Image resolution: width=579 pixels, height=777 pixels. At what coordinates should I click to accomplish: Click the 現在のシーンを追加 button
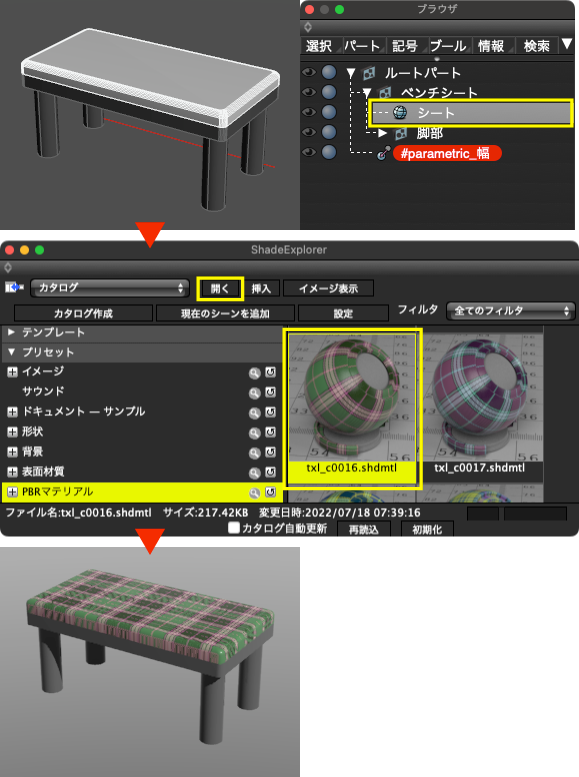click(225, 313)
